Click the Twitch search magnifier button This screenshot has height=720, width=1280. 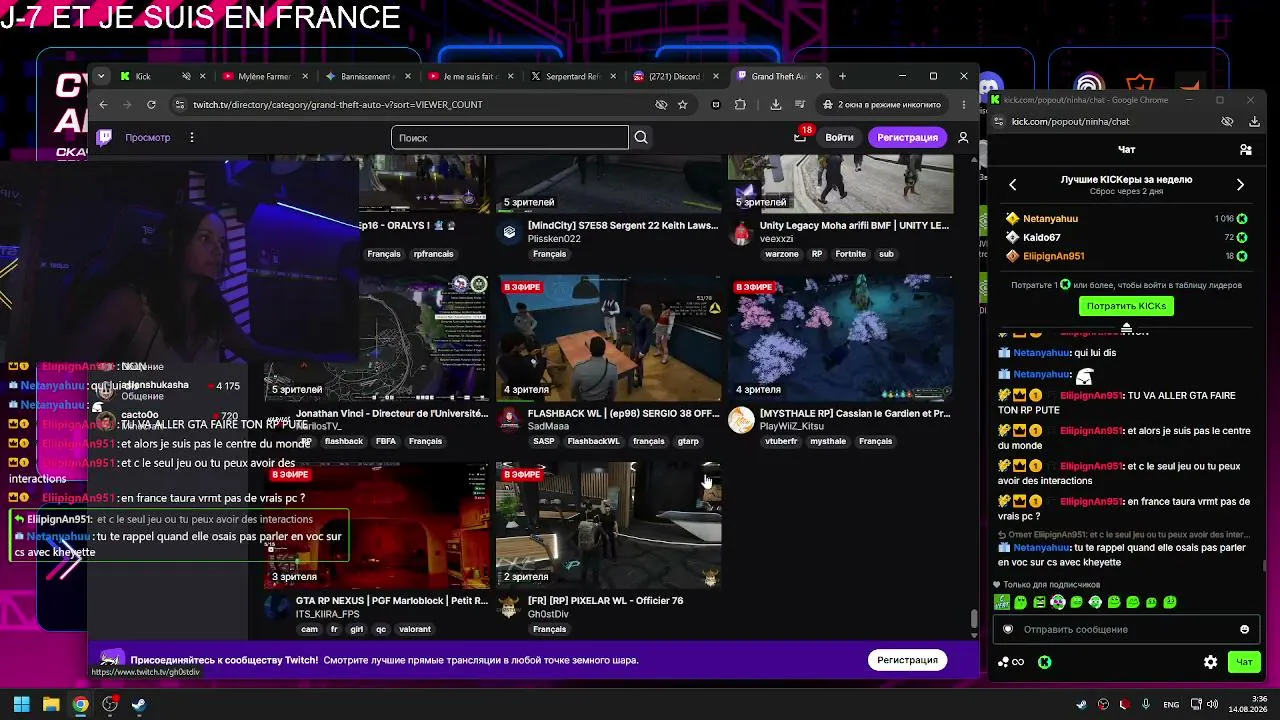641,137
